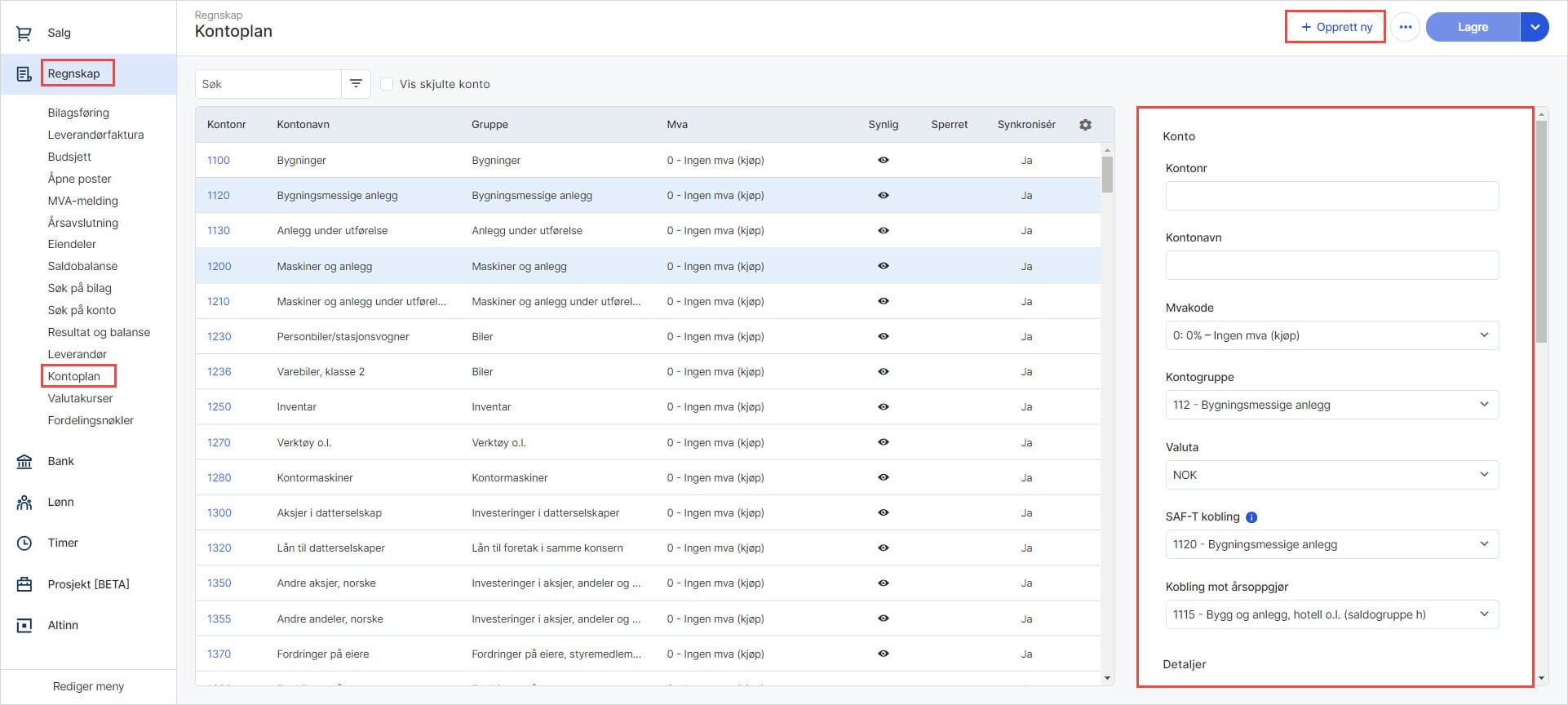
Task: Click the Prosjekt briefcase icon
Action: [x=24, y=584]
